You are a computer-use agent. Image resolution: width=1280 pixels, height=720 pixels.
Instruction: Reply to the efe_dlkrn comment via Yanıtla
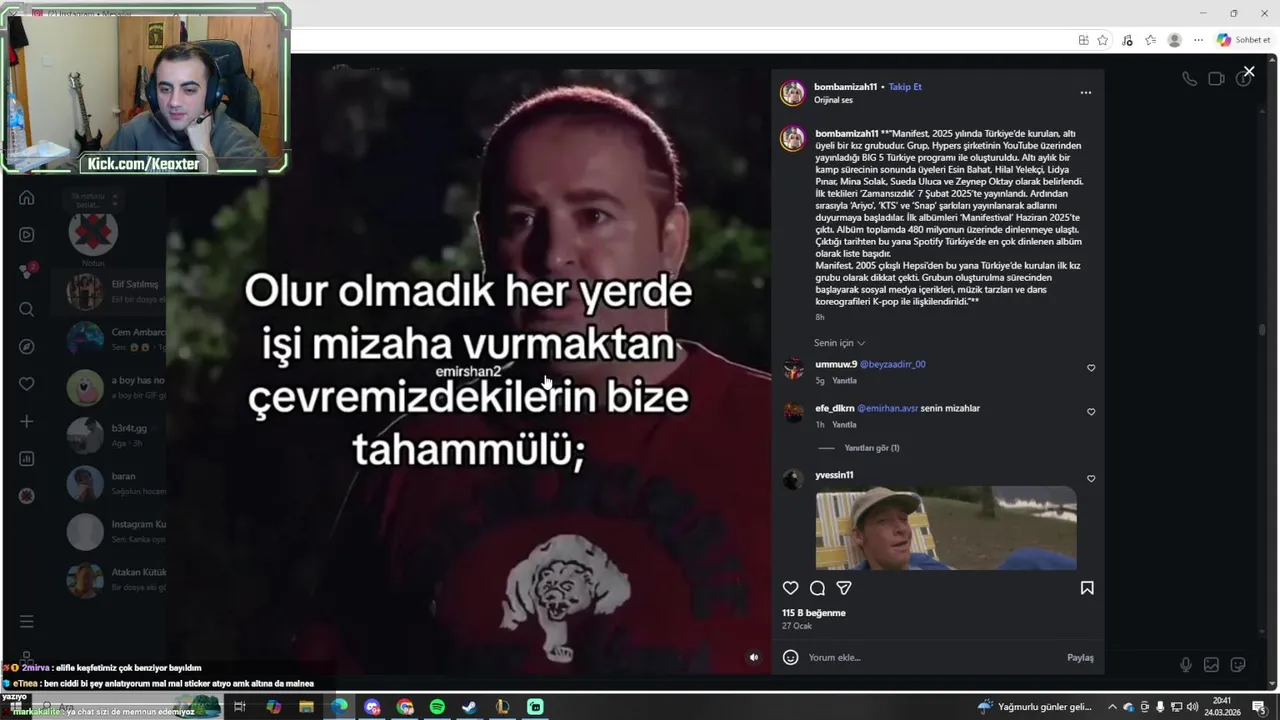[x=844, y=425]
